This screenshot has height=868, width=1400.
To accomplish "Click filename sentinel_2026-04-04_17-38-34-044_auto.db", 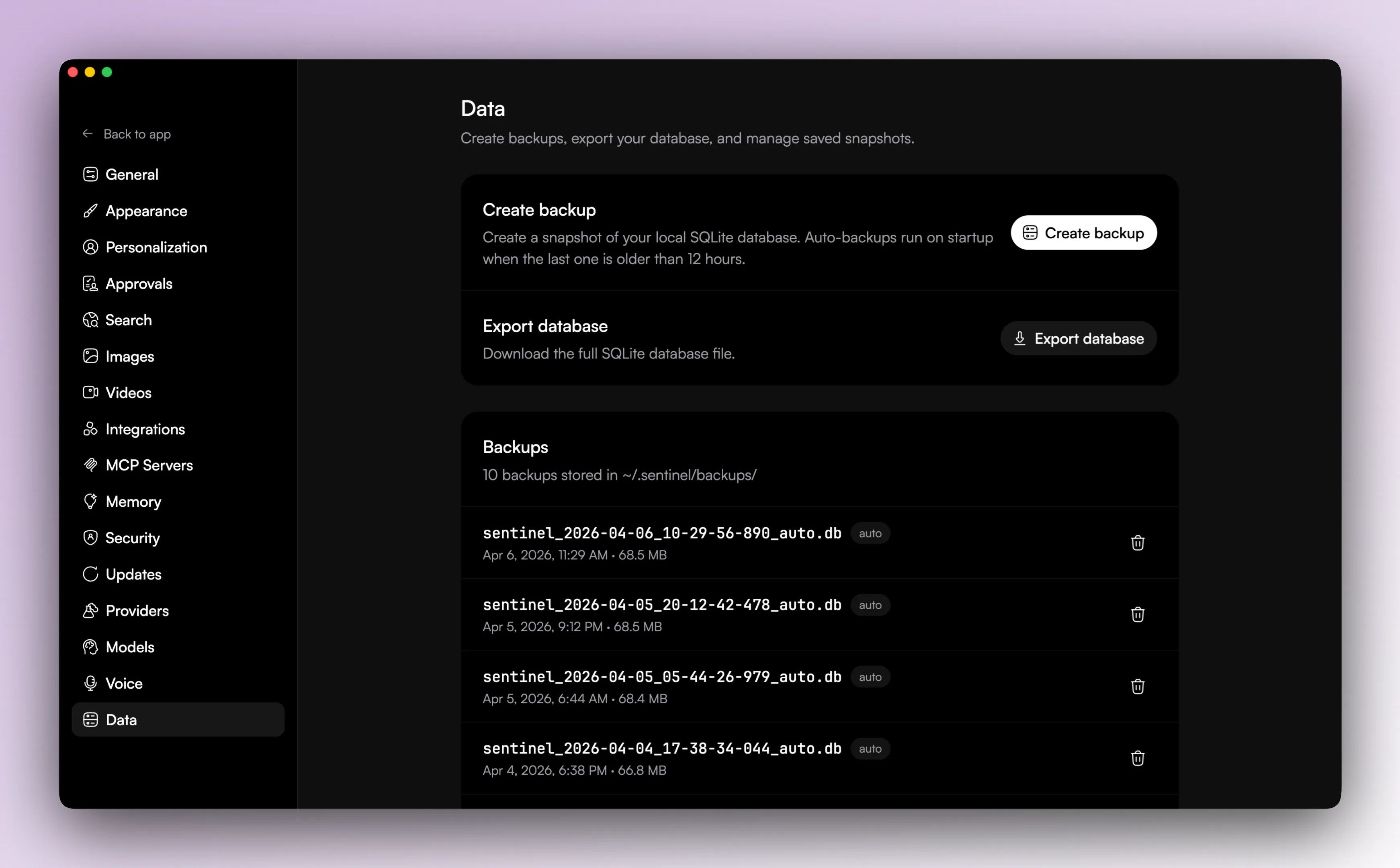I will point(662,749).
